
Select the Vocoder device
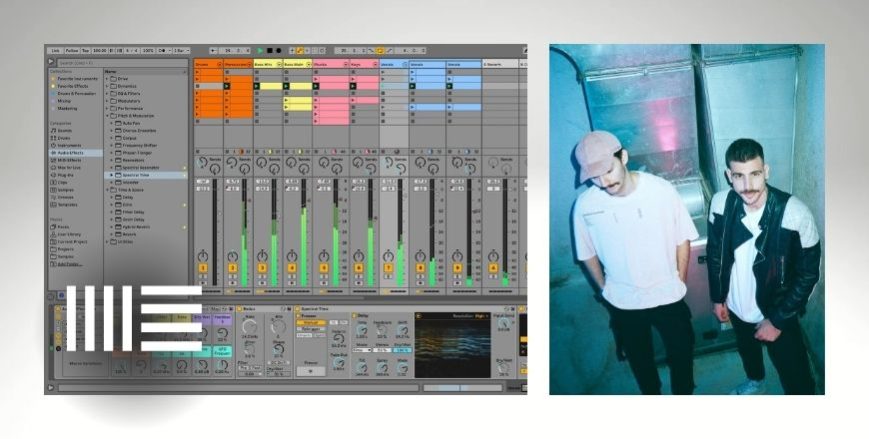click(129, 182)
